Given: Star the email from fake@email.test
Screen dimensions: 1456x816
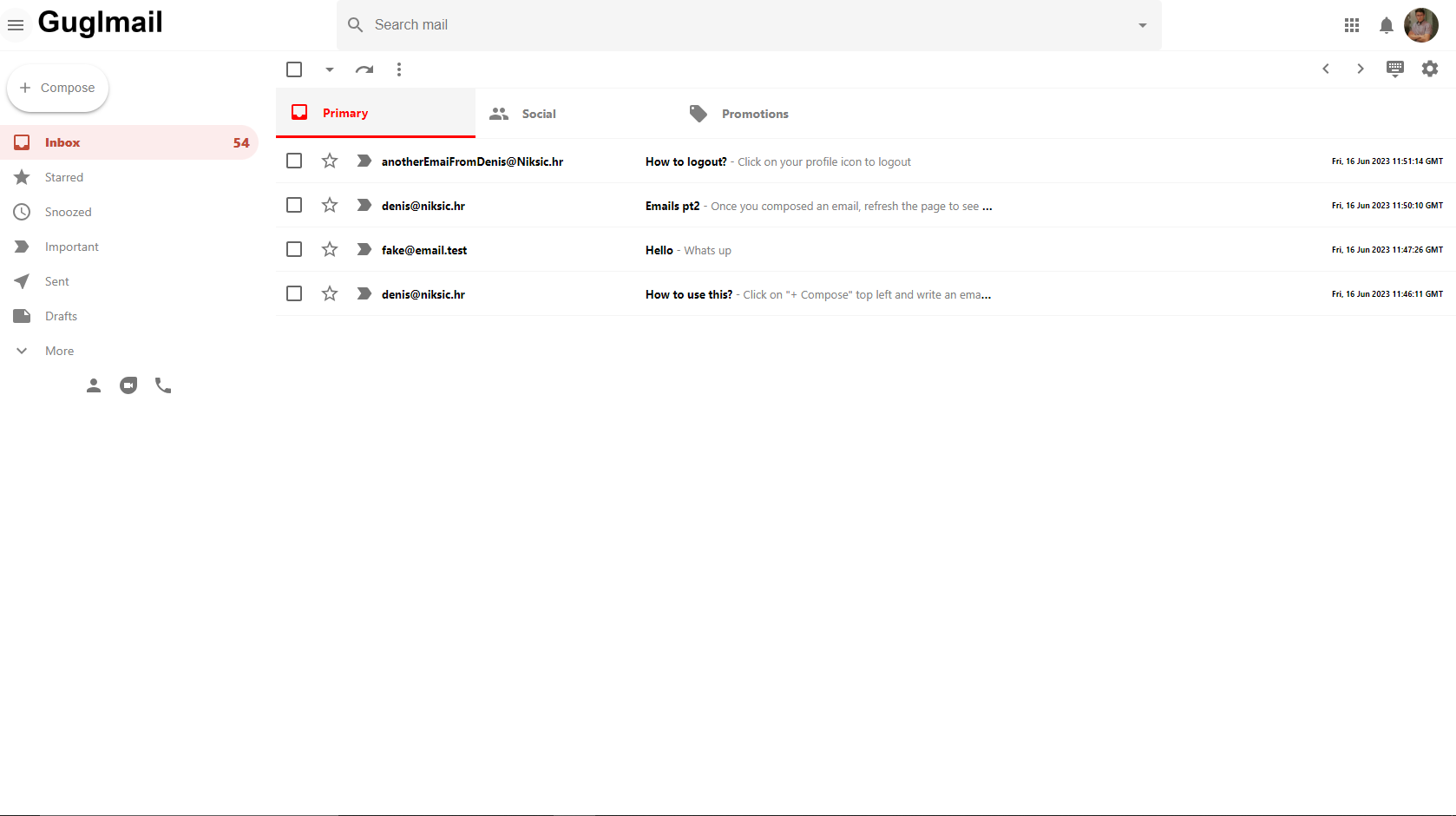Looking at the screenshot, I should click(x=330, y=250).
